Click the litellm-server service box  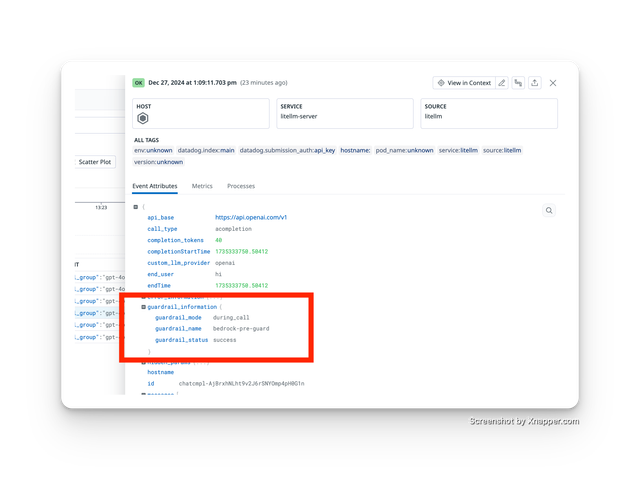(x=342, y=113)
